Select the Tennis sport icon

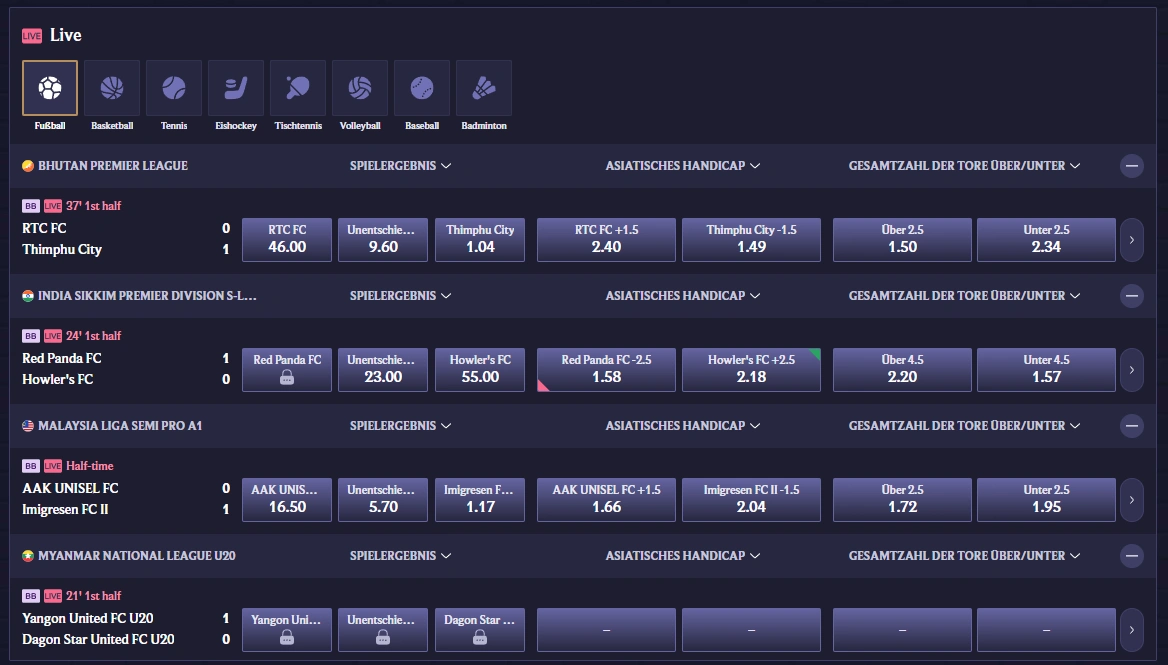point(174,88)
